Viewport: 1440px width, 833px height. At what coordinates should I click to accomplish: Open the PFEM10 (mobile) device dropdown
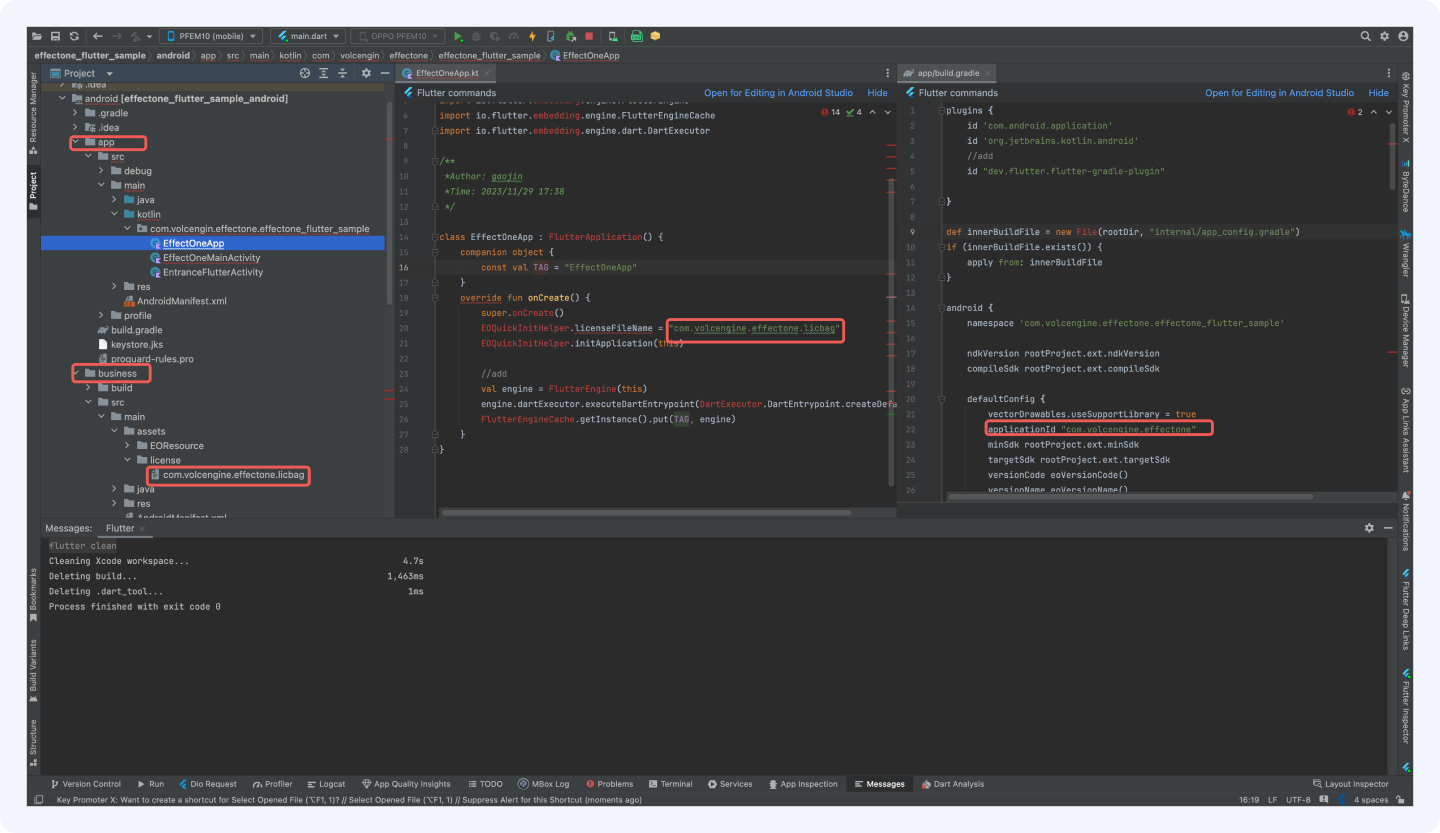click(210, 36)
